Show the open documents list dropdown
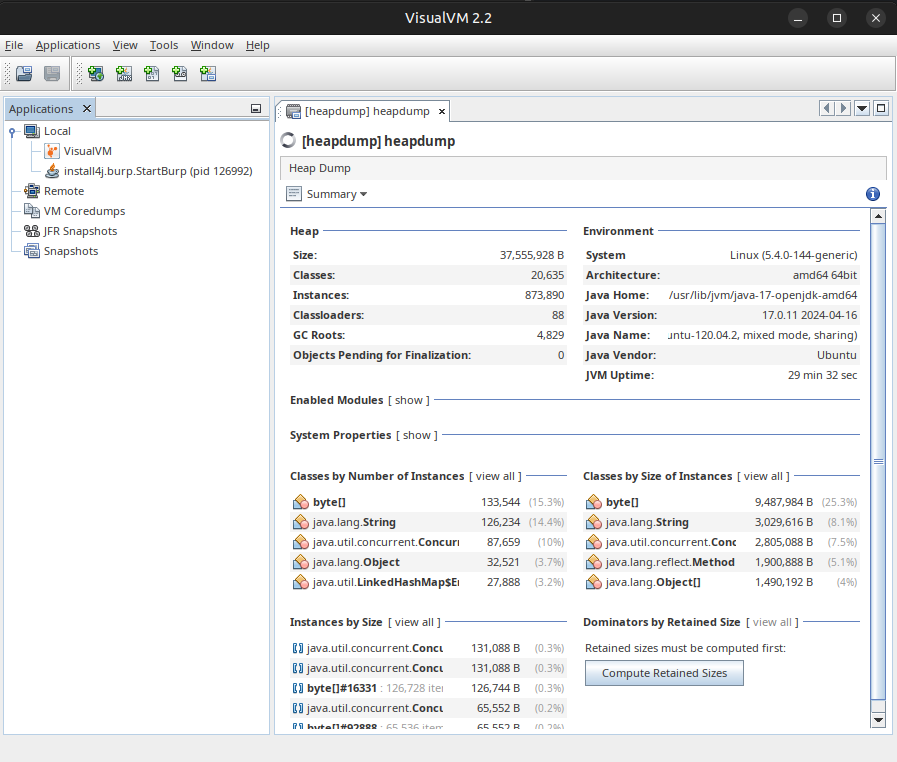 point(862,109)
